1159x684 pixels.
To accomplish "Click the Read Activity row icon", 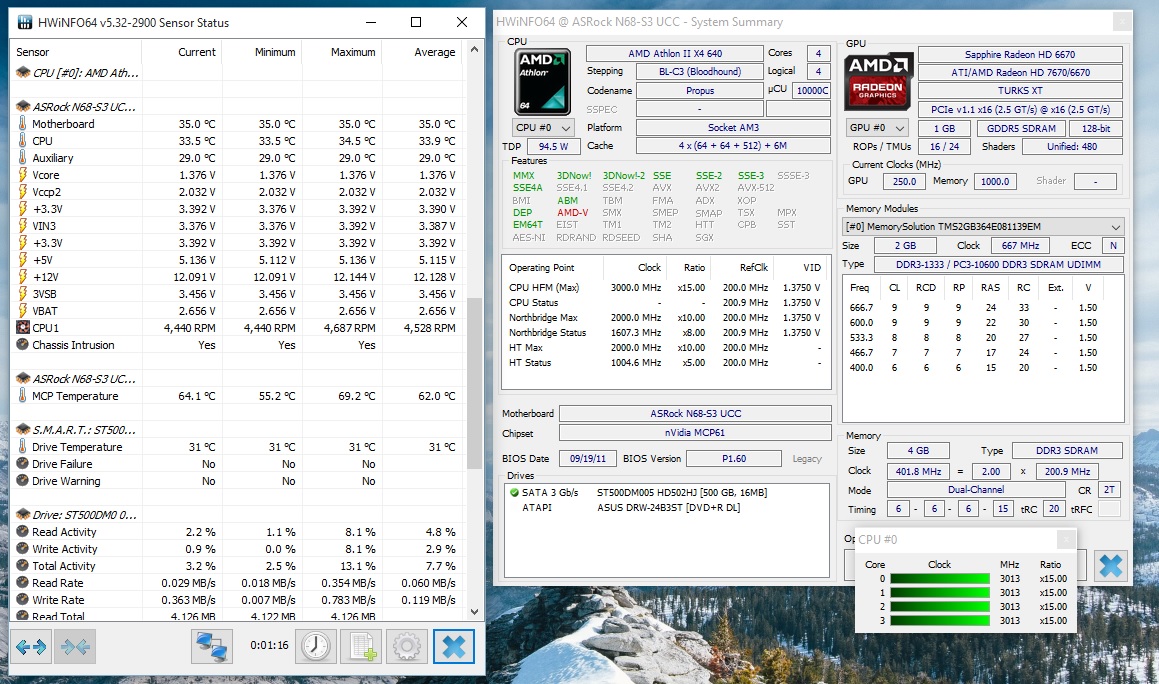I will tap(22, 532).
